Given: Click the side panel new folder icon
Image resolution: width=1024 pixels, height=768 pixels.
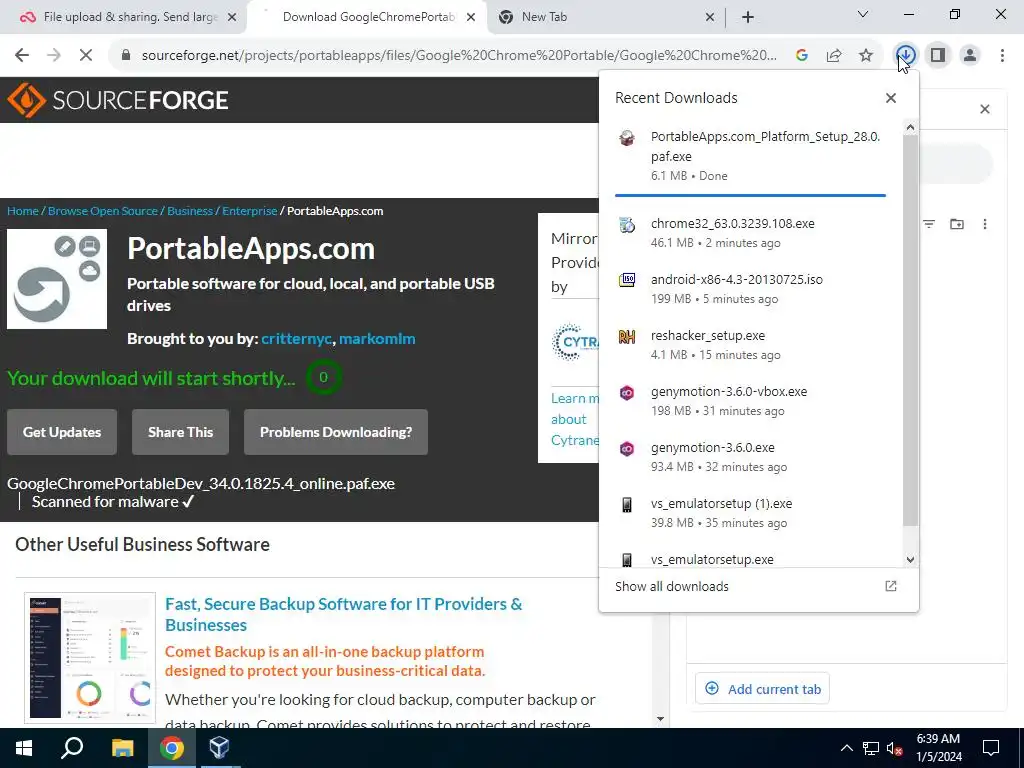Looking at the screenshot, I should click(x=957, y=224).
